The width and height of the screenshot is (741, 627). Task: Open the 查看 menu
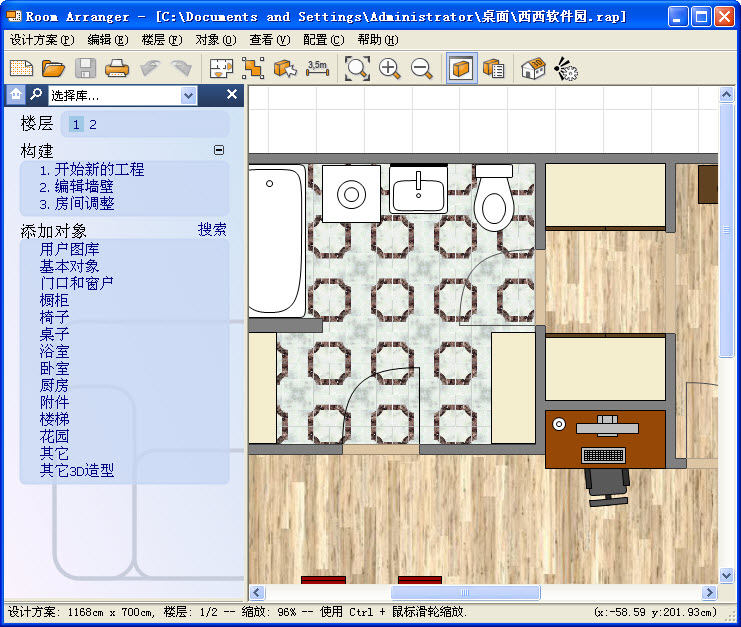tap(268, 40)
